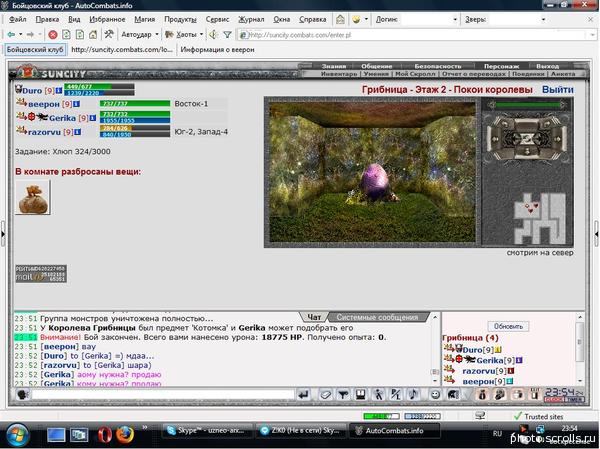Screen dimensions: 600x449
Task: Open the home page icon in toolbar
Action: coord(93,35)
